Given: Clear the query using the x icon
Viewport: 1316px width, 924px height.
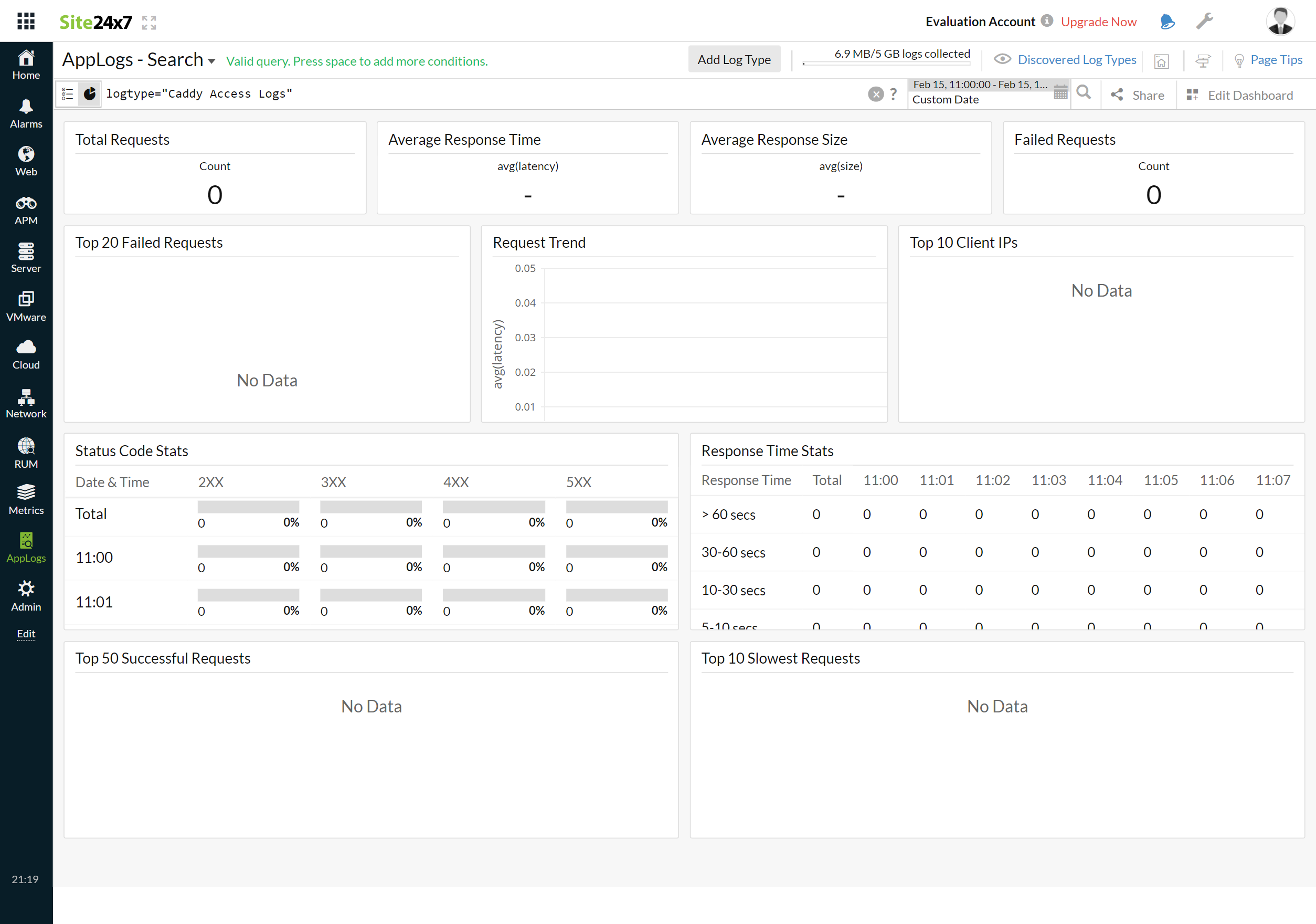Looking at the screenshot, I should coord(876,93).
